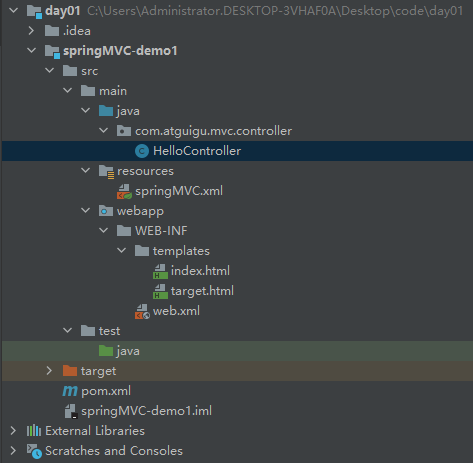Image resolution: width=473 pixels, height=463 pixels.
Task: Click the target.html file icon
Action: tap(160, 291)
